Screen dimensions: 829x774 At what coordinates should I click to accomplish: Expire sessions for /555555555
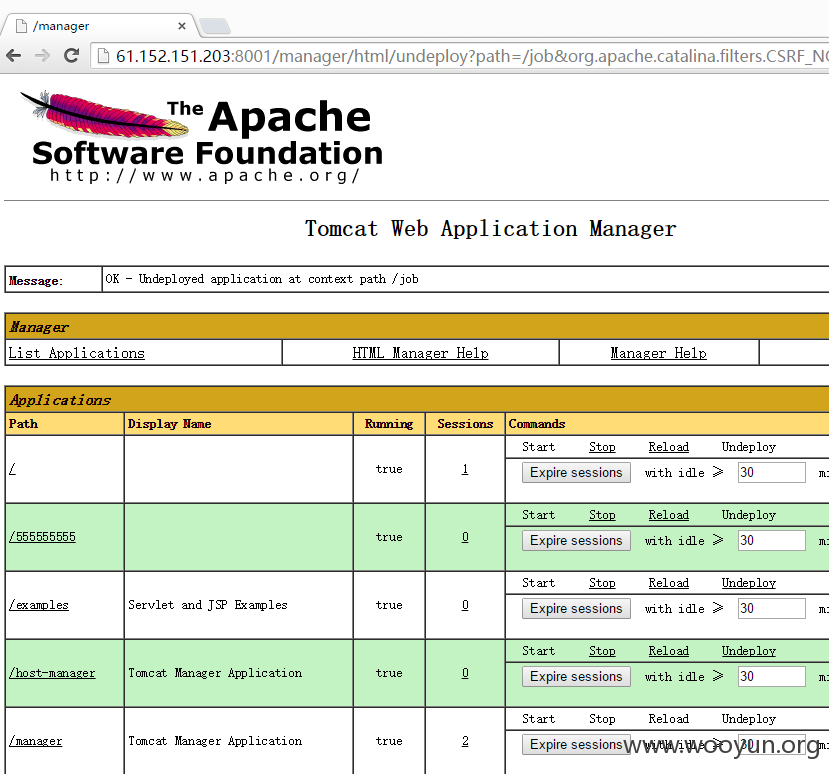coord(576,540)
